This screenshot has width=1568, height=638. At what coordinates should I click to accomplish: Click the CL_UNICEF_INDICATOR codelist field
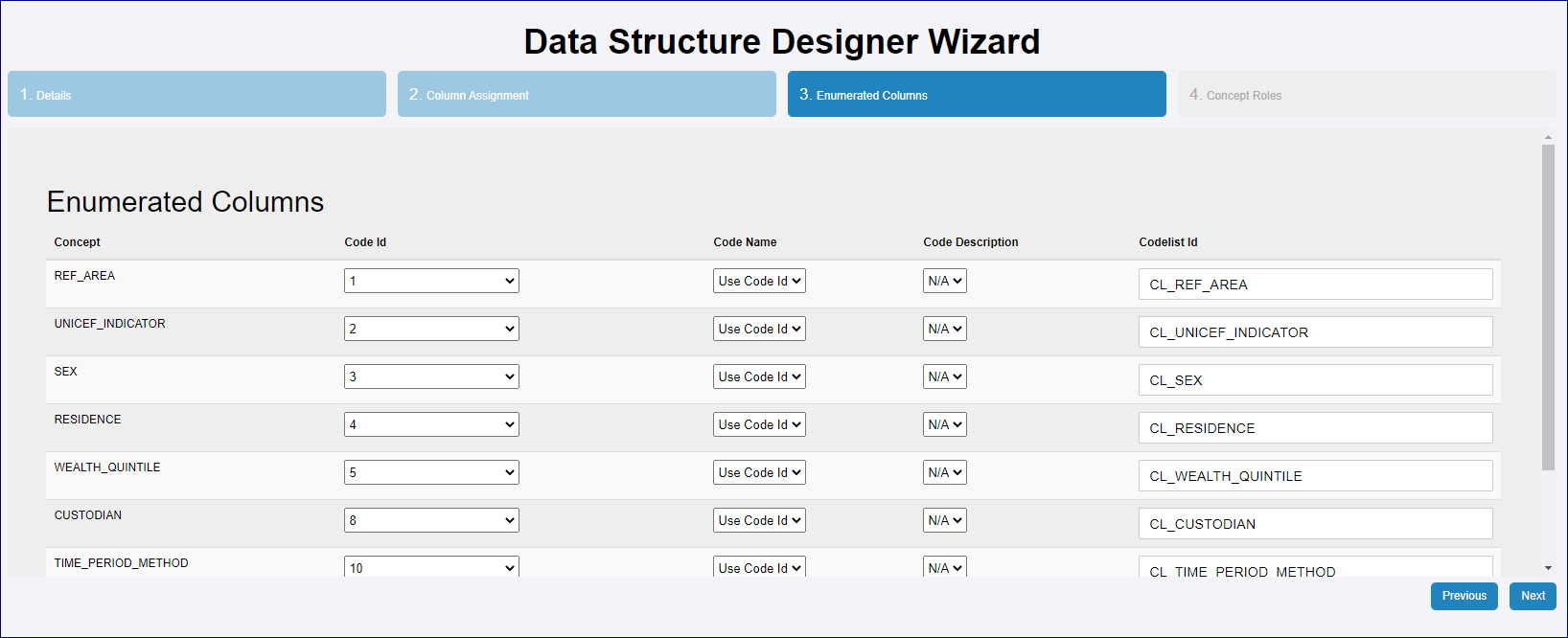click(x=1315, y=332)
